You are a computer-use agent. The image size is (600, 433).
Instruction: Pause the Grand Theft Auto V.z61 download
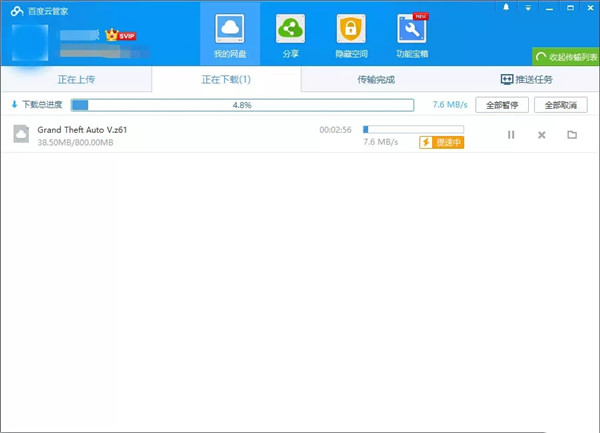[x=511, y=134]
